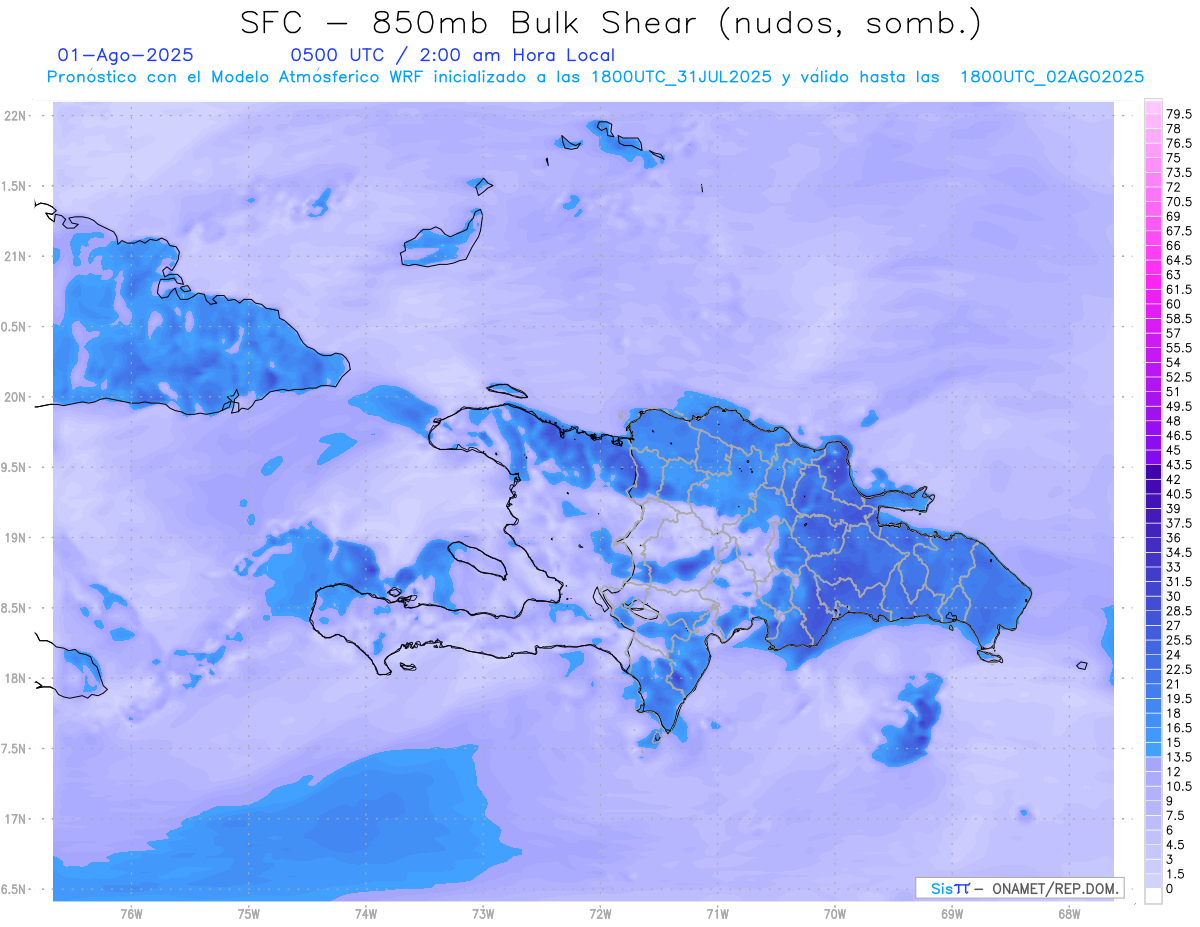This screenshot has width=1200, height=927.
Task: Click the '37.5' value on the colorbar
Action: pos(1179,523)
